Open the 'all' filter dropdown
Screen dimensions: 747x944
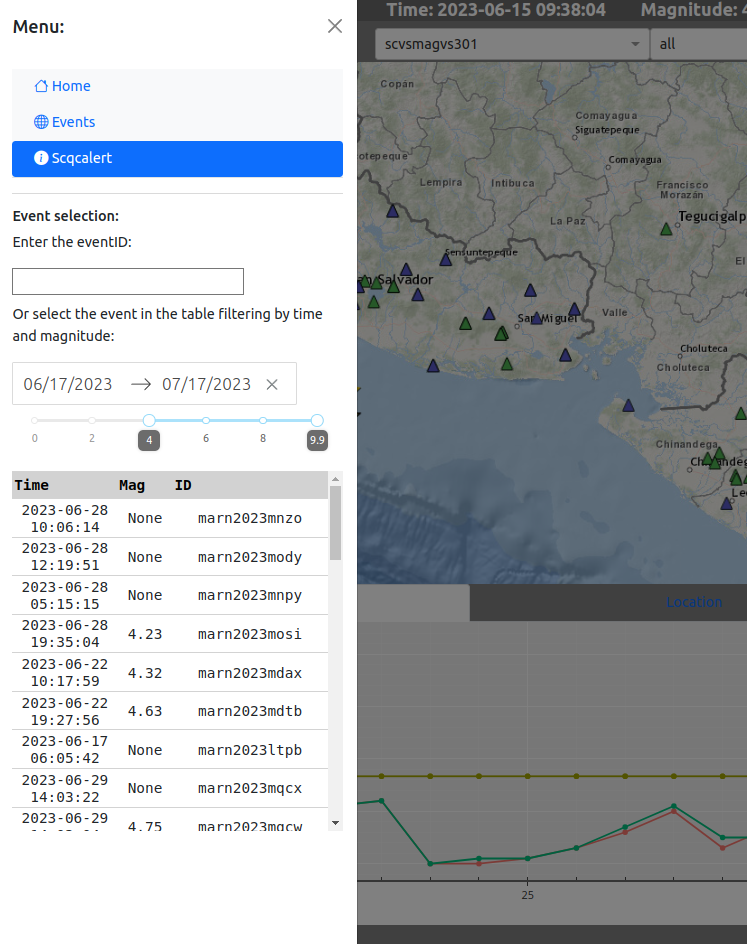click(x=697, y=44)
